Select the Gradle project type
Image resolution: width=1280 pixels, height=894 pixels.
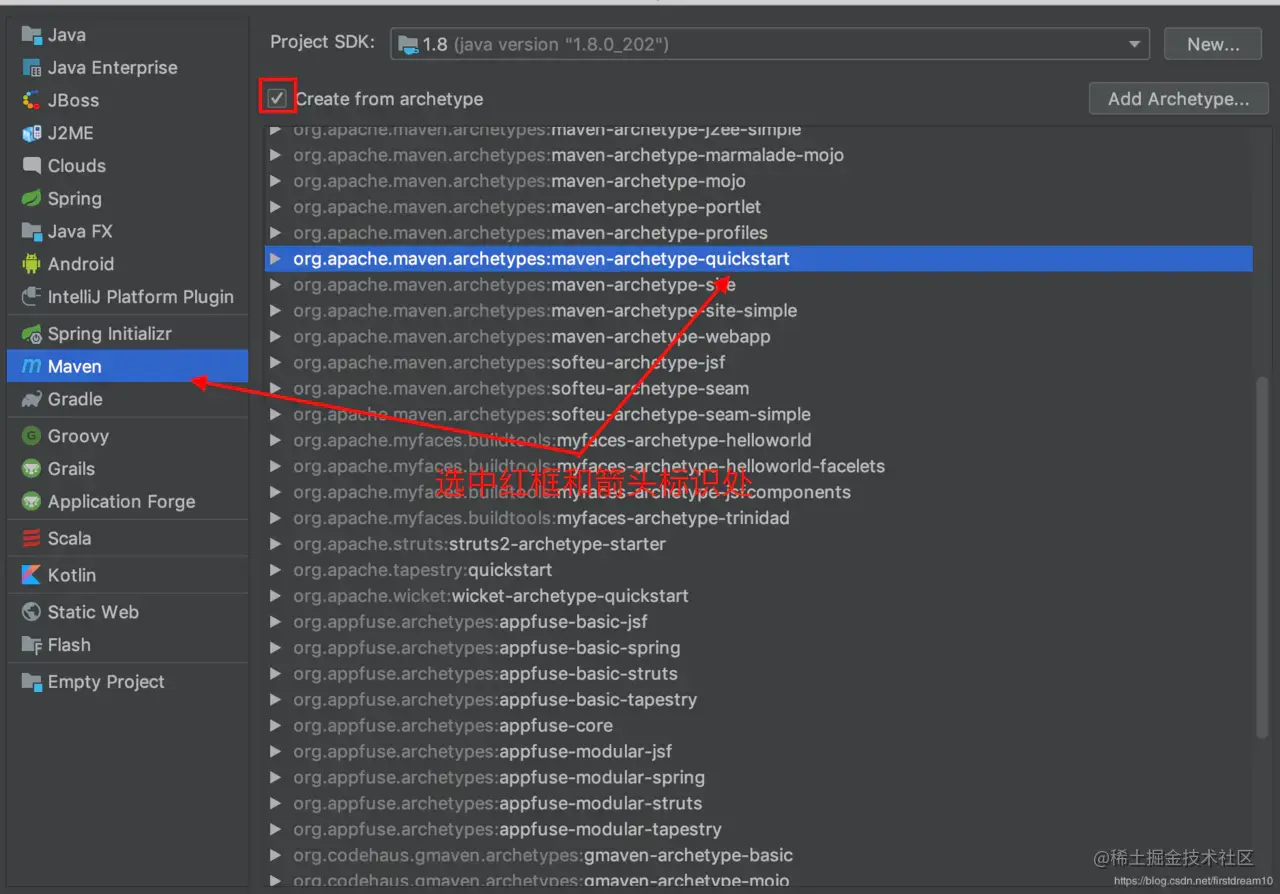(x=128, y=400)
